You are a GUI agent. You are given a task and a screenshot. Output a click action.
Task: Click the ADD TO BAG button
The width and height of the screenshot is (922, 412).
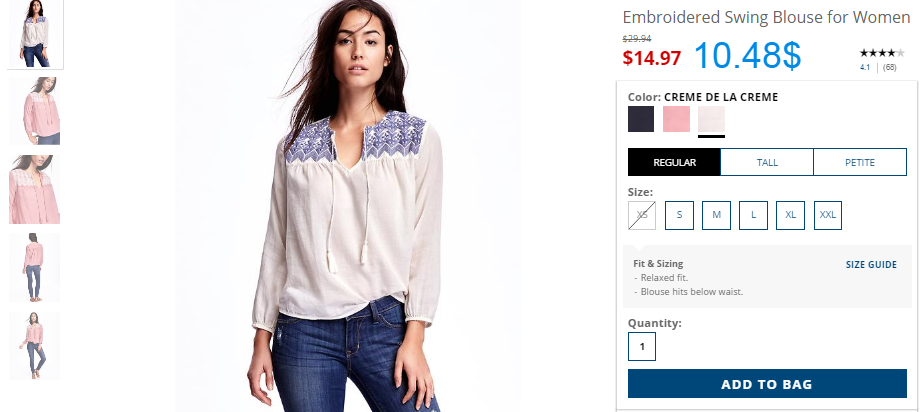767,384
